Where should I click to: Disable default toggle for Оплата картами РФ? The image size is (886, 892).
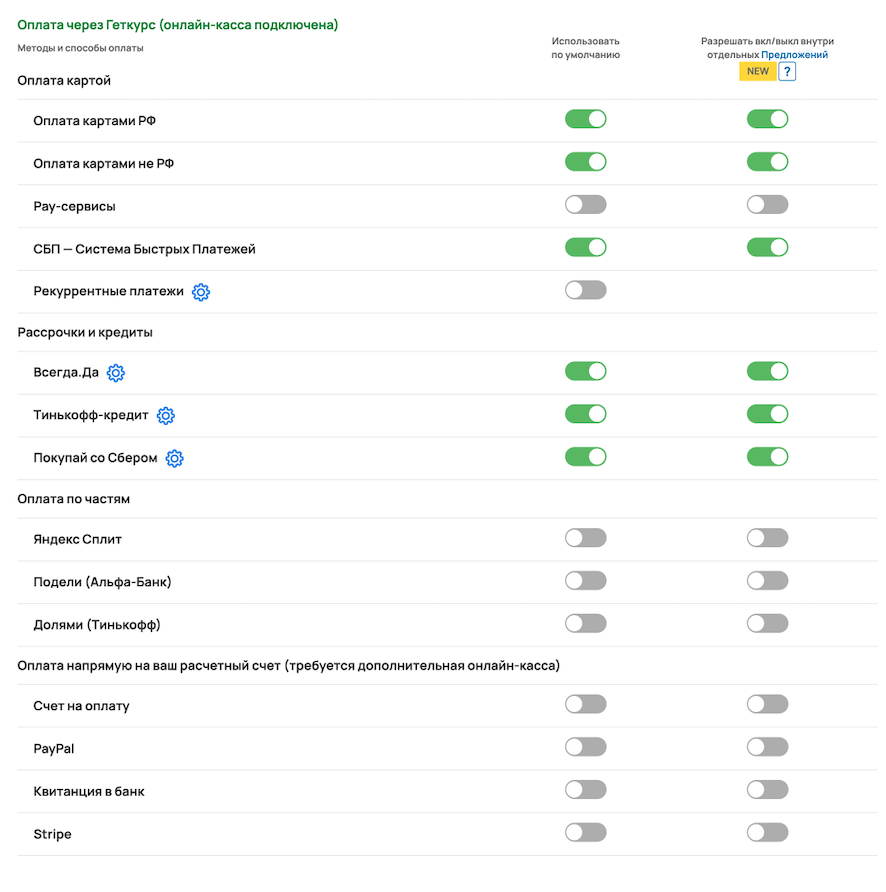tap(585, 120)
